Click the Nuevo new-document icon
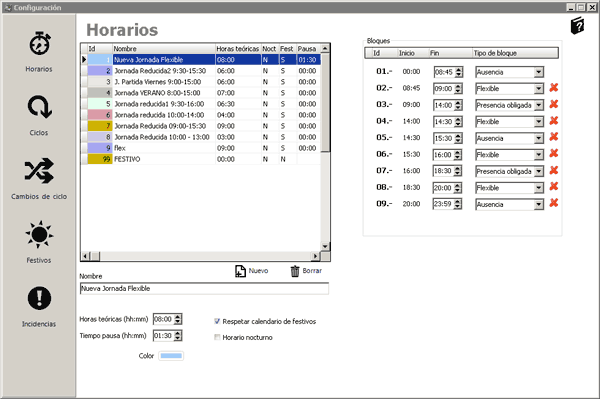This screenshot has height=399, width=600. pos(240,271)
